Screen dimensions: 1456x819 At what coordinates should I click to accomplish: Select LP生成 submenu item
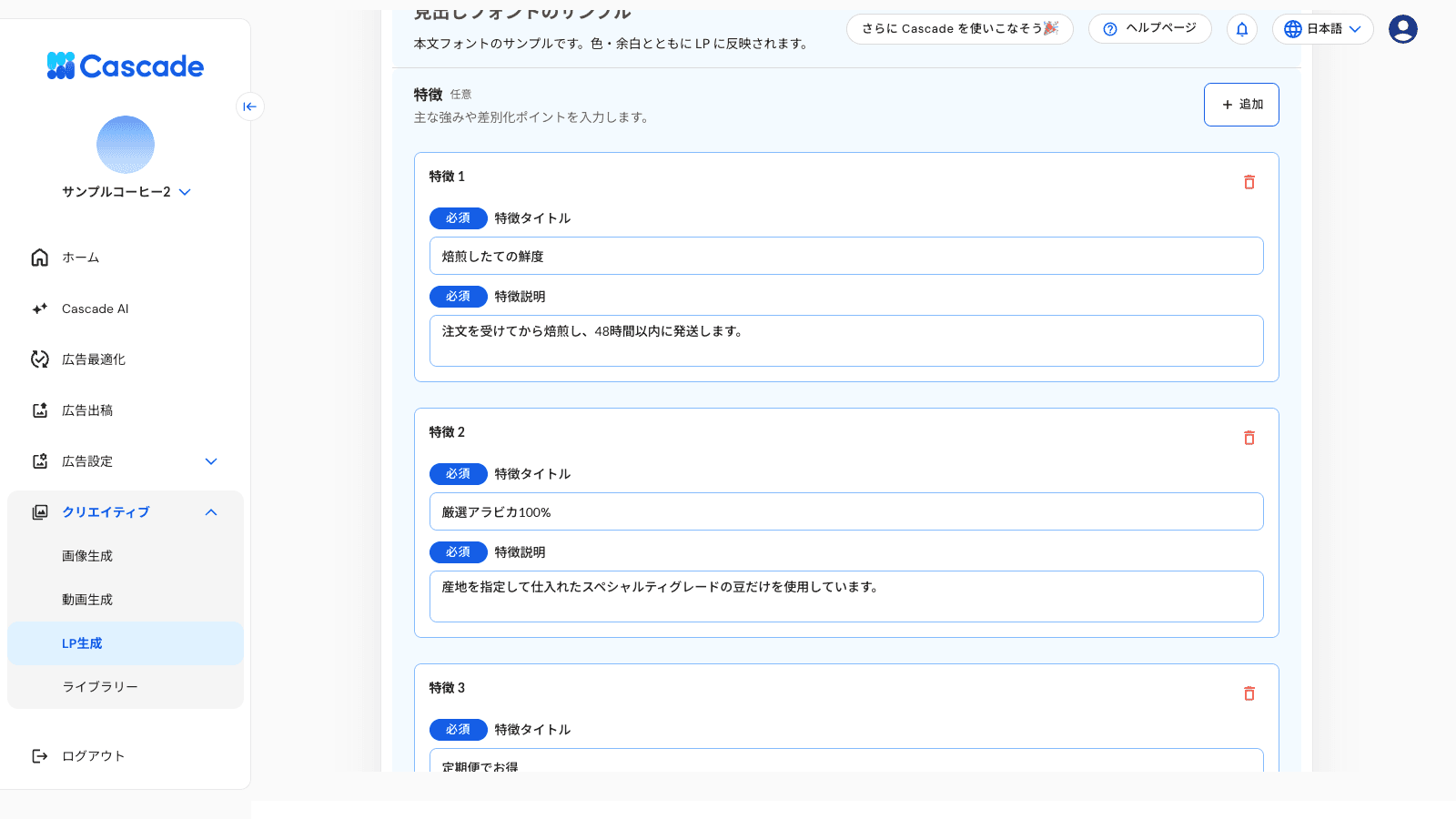(126, 643)
